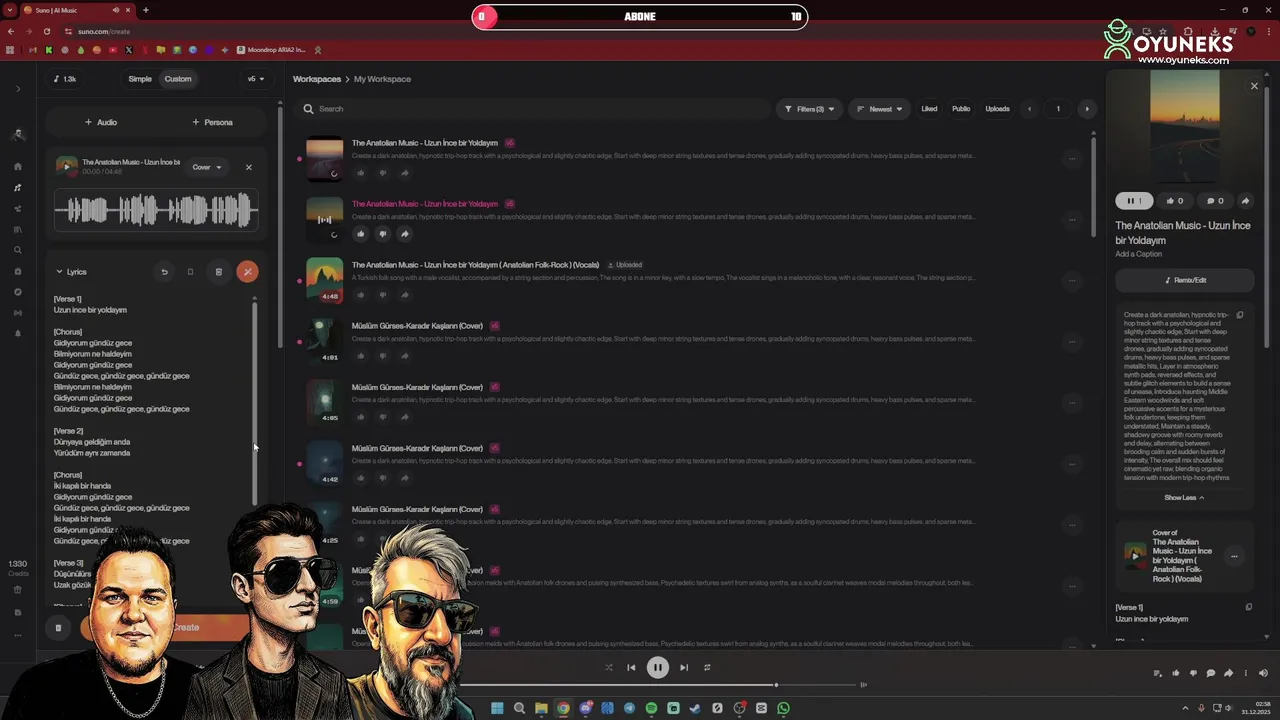
Task: Switch to Simple creation mode
Action: pyautogui.click(x=140, y=79)
